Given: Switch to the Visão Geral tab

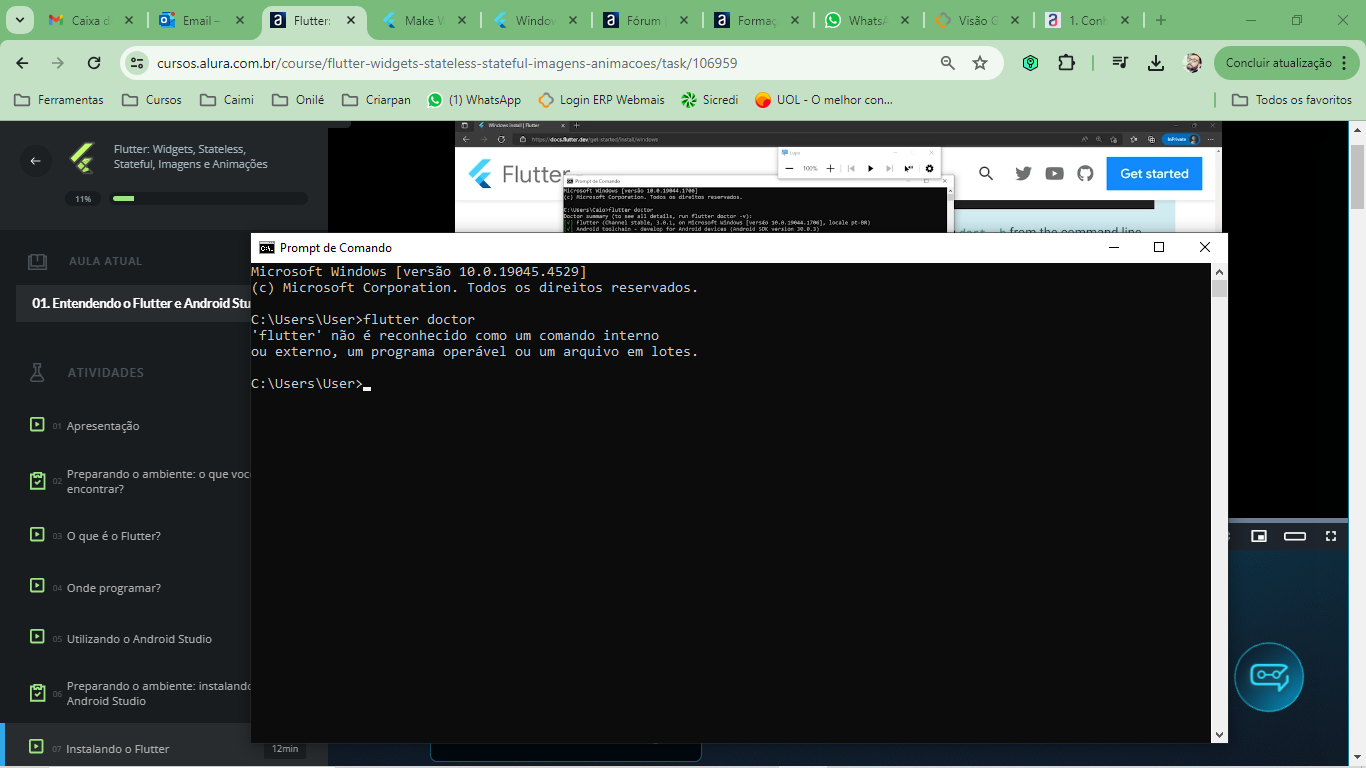Looking at the screenshot, I should click(x=979, y=20).
